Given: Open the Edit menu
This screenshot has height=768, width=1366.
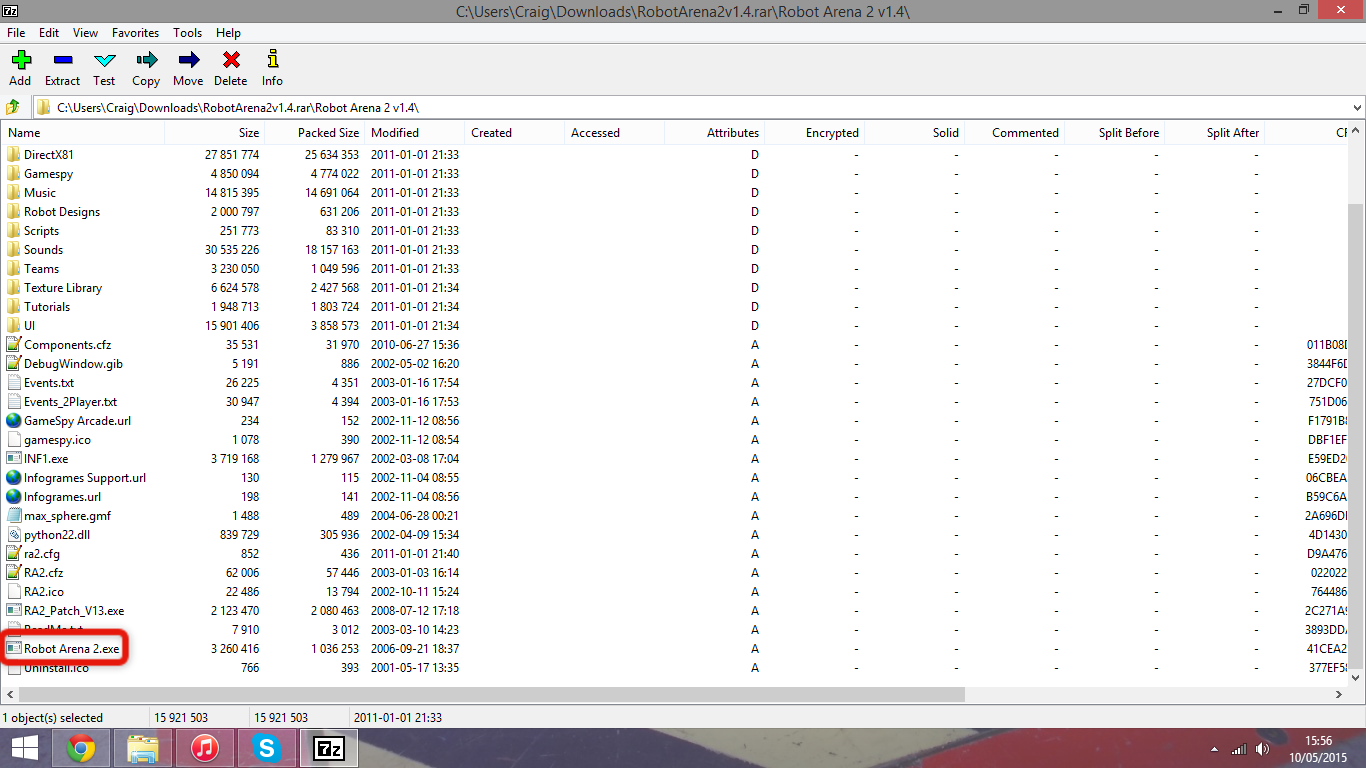Looking at the screenshot, I should coord(49,33).
